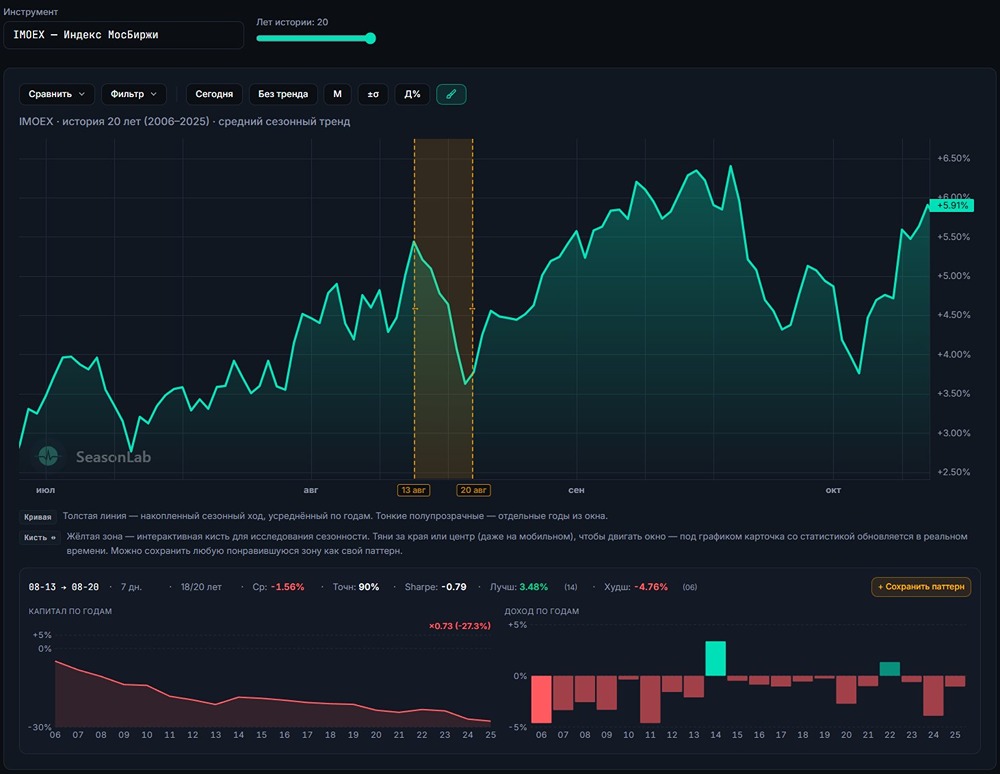The image size is (1000, 774).
Task: Click the Капитал по годам heading
Action: click(70, 611)
